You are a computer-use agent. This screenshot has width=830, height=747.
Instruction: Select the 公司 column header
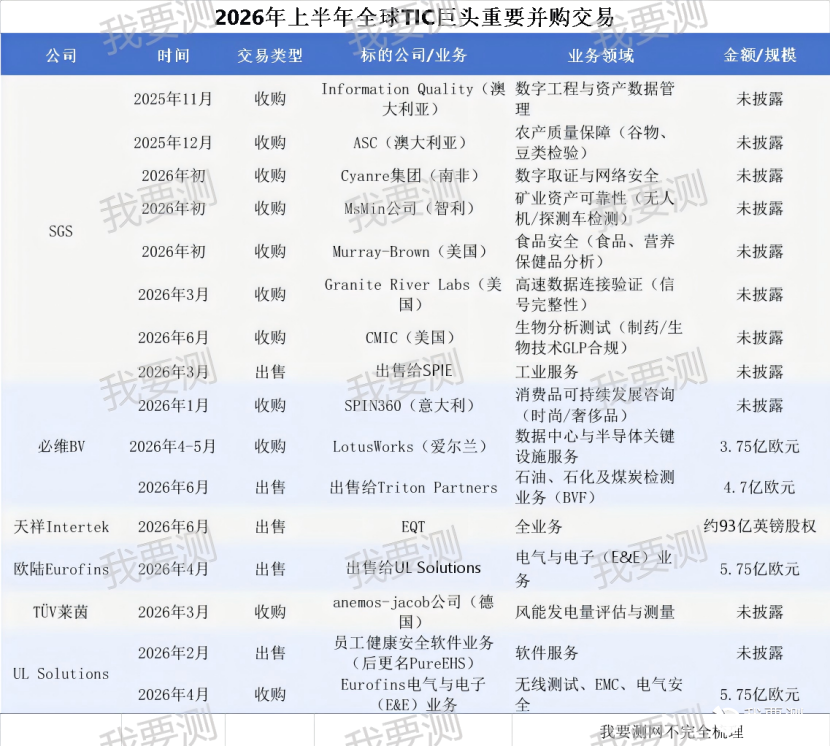click(x=61, y=55)
